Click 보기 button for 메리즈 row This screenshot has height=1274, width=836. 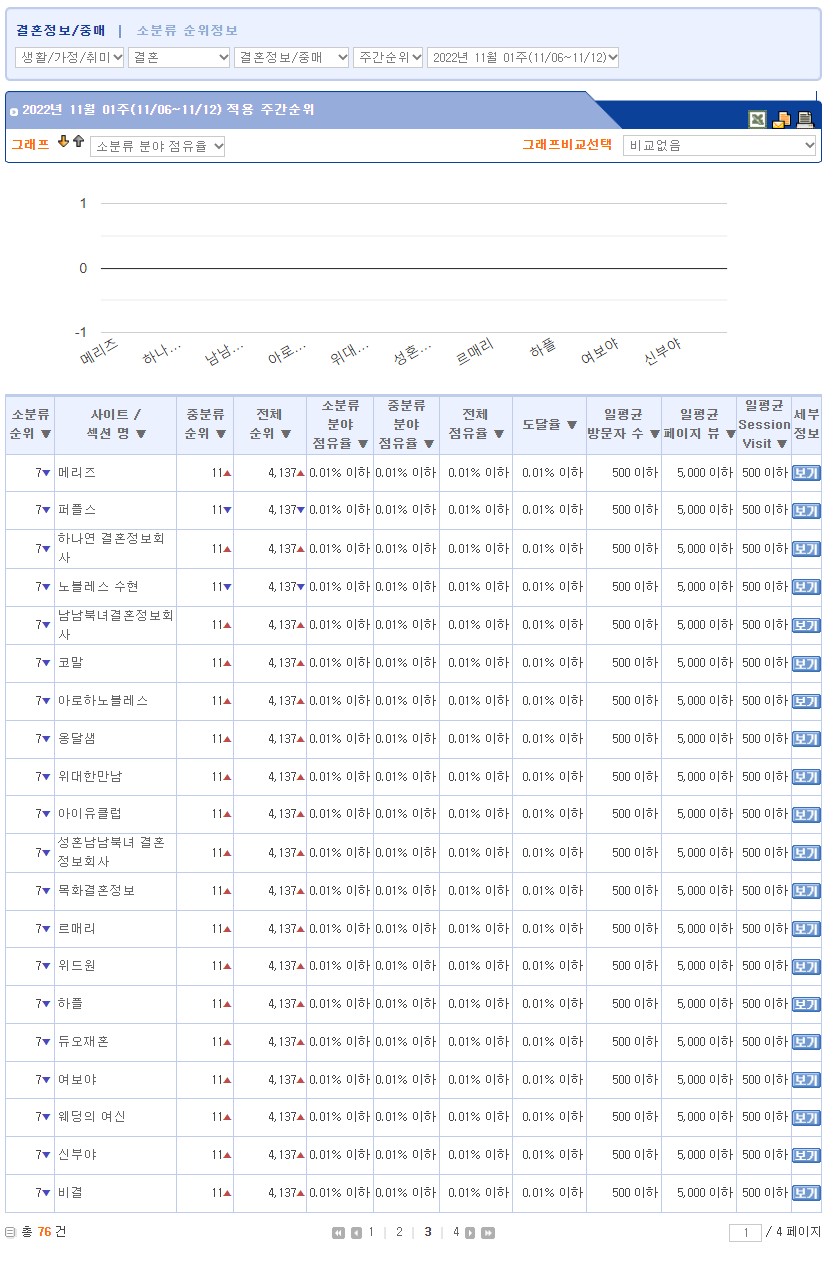tap(805, 473)
